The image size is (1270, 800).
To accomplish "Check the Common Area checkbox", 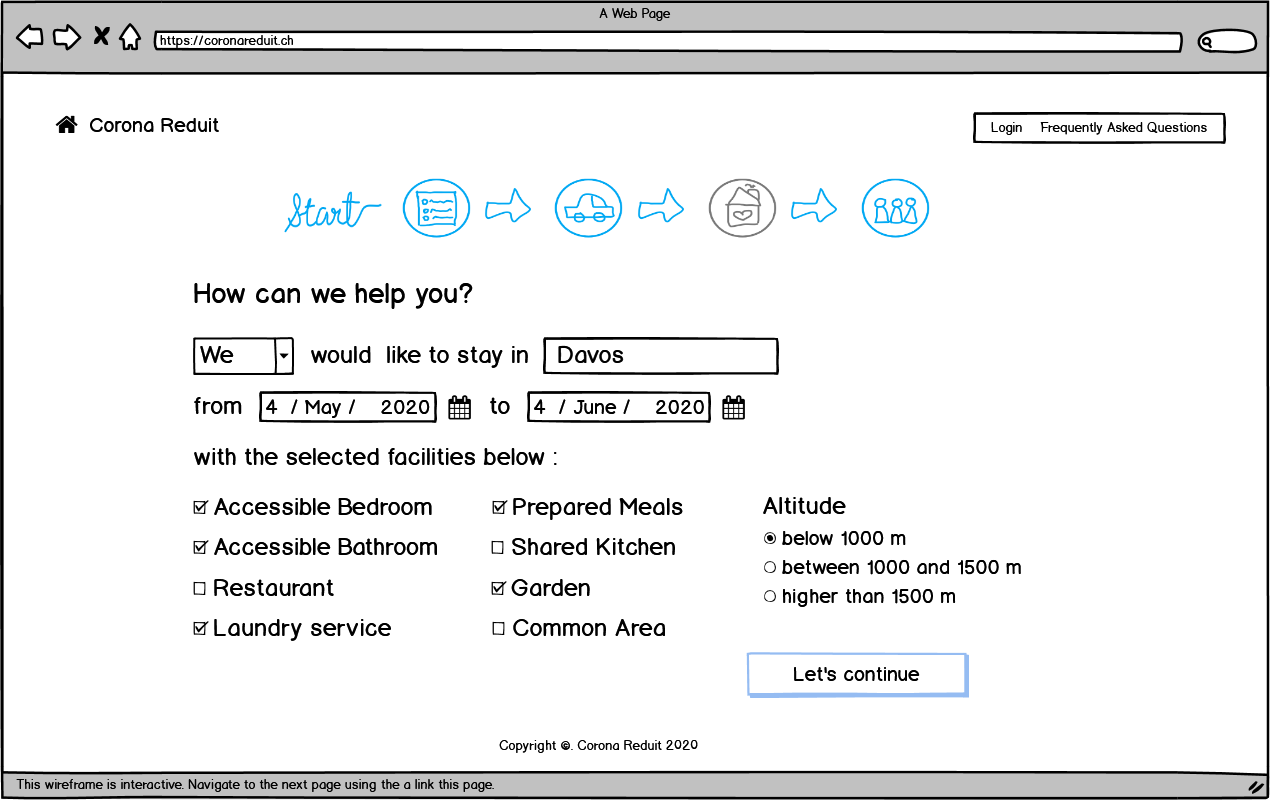I will click(498, 629).
